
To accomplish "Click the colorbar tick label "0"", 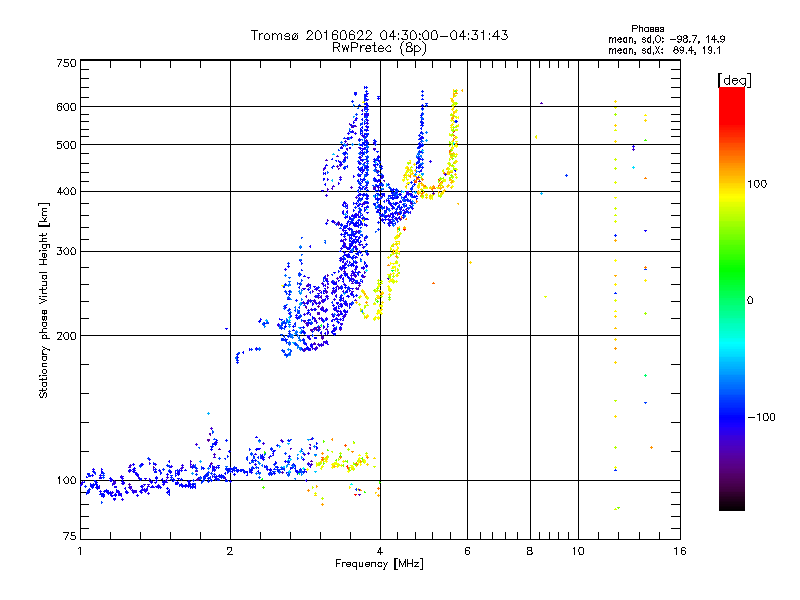I will pos(750,301).
